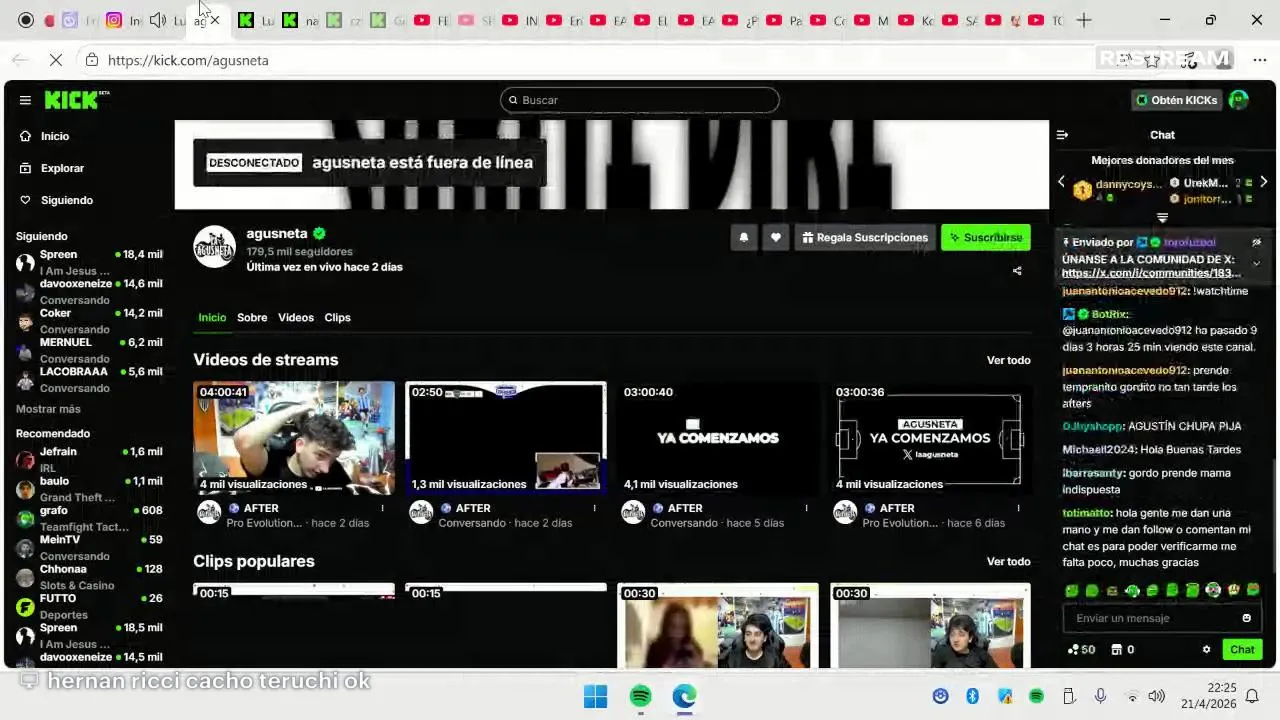Open Siguiendo in the sidebar
Viewport: 1280px width, 720px height.
click(x=66, y=200)
